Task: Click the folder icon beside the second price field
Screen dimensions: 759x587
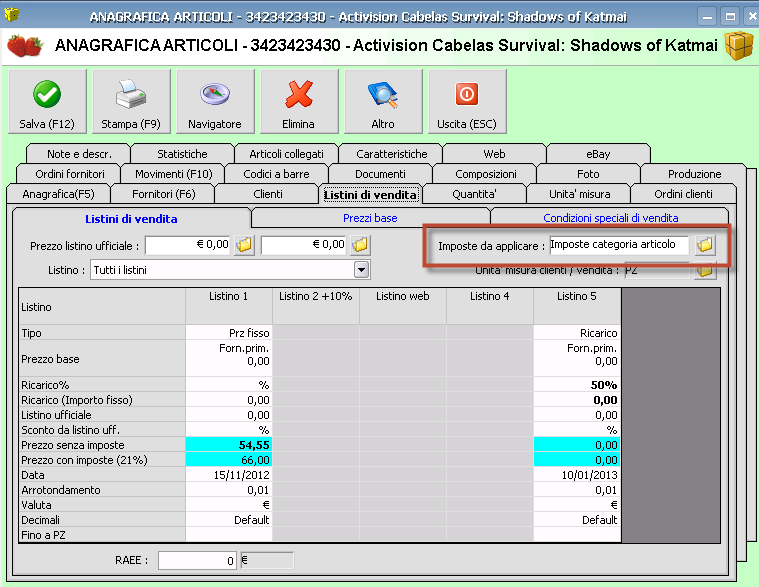Action: (x=360, y=245)
